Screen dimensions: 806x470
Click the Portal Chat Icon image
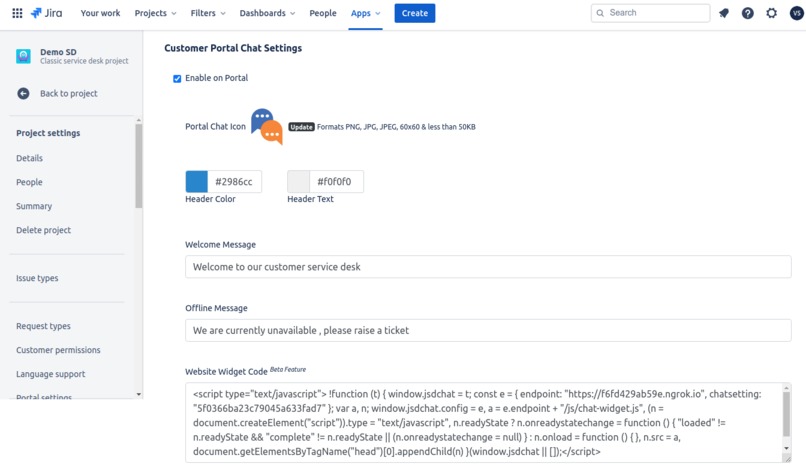[267, 126]
